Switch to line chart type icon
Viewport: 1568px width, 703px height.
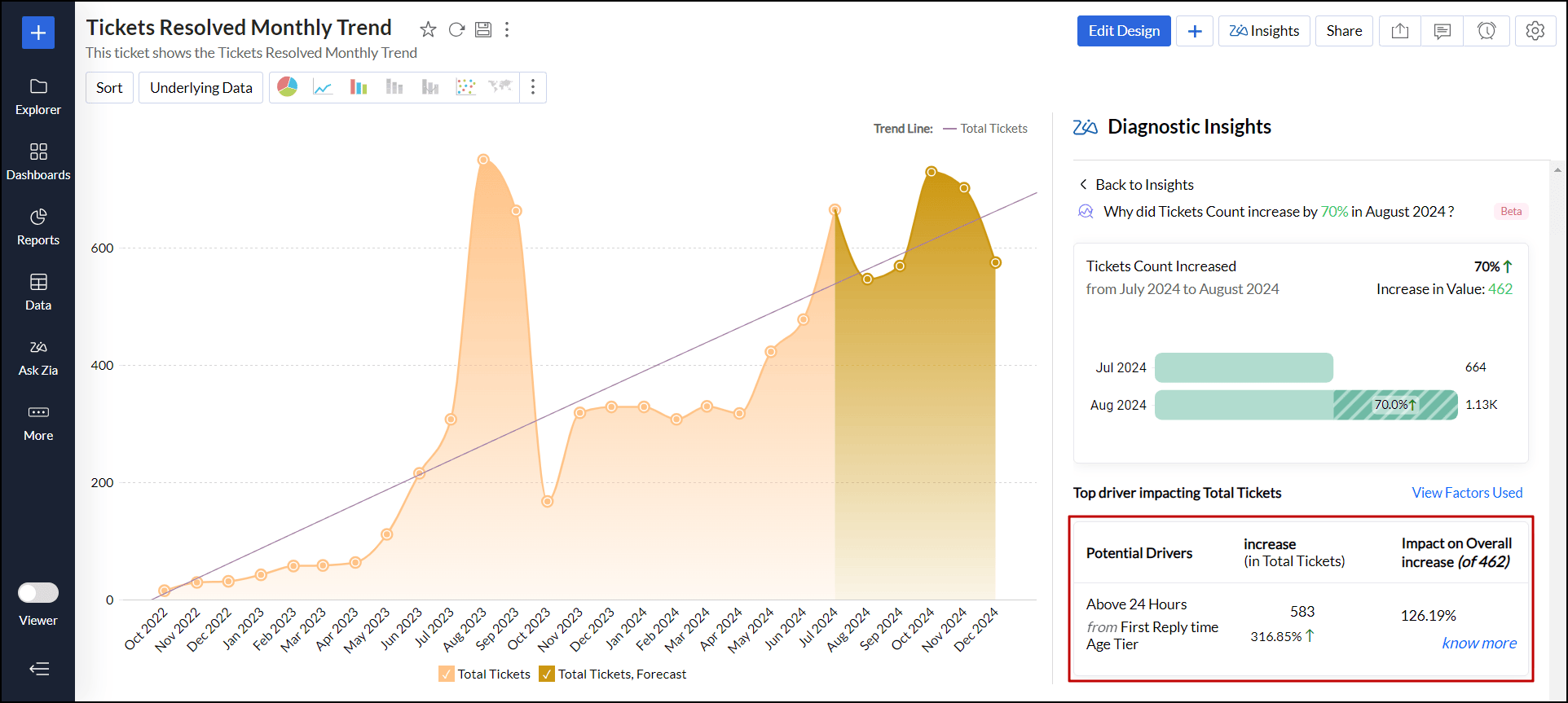pyautogui.click(x=323, y=87)
